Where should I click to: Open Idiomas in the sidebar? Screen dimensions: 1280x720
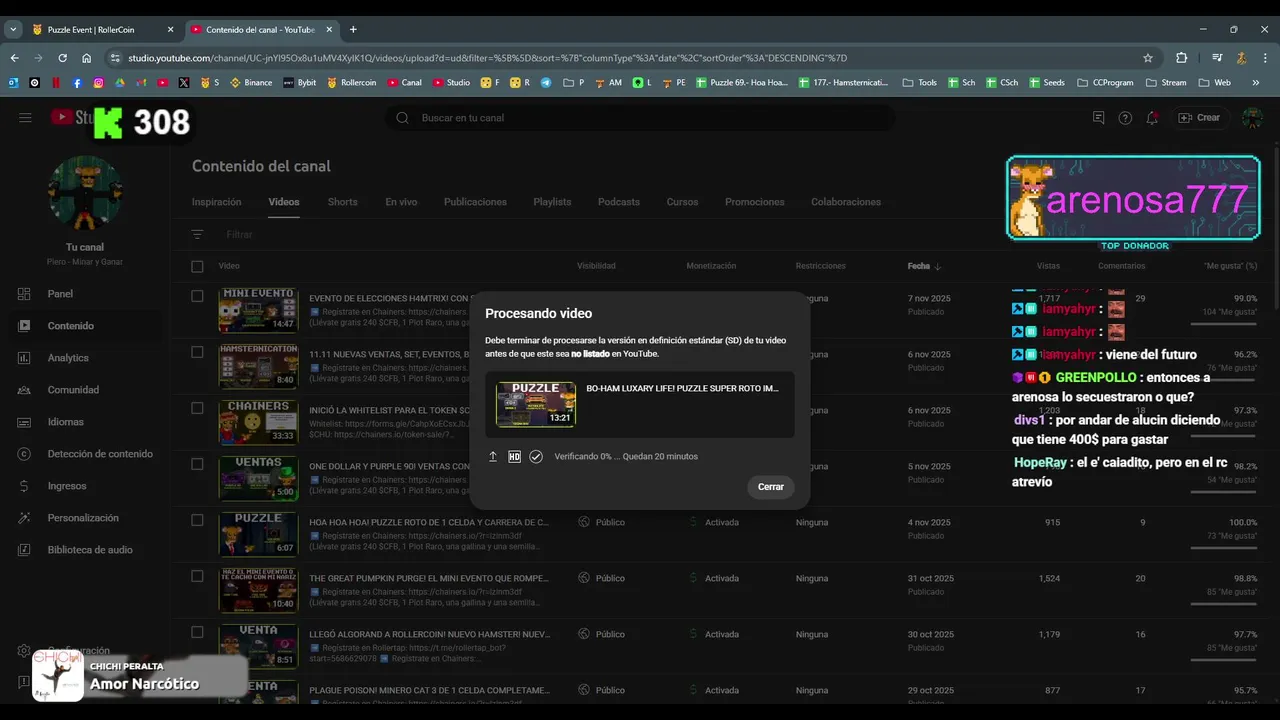tap(85, 422)
